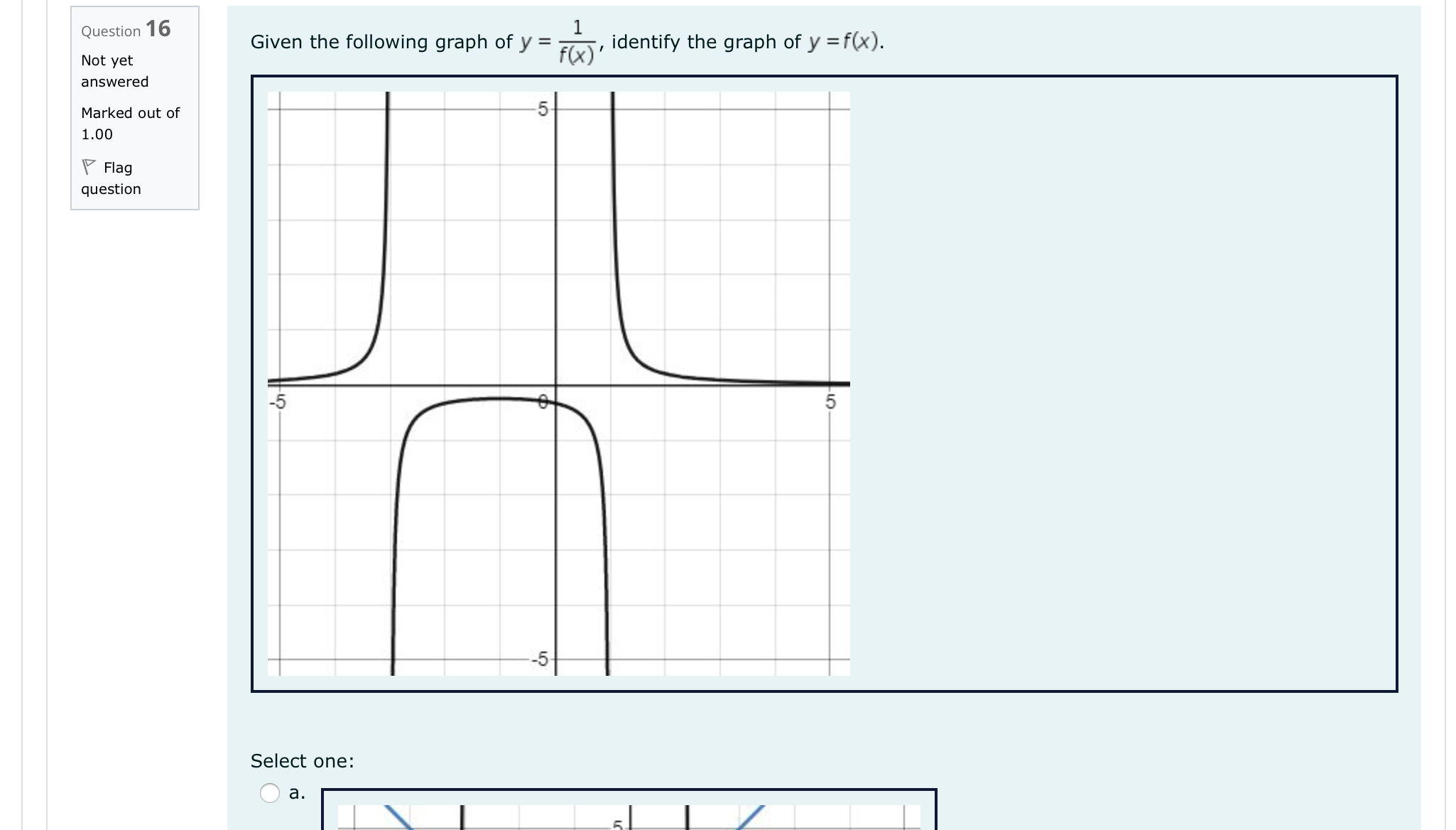Click the Not yet answered status text
Screen dimensions: 1456x830
coord(114,71)
